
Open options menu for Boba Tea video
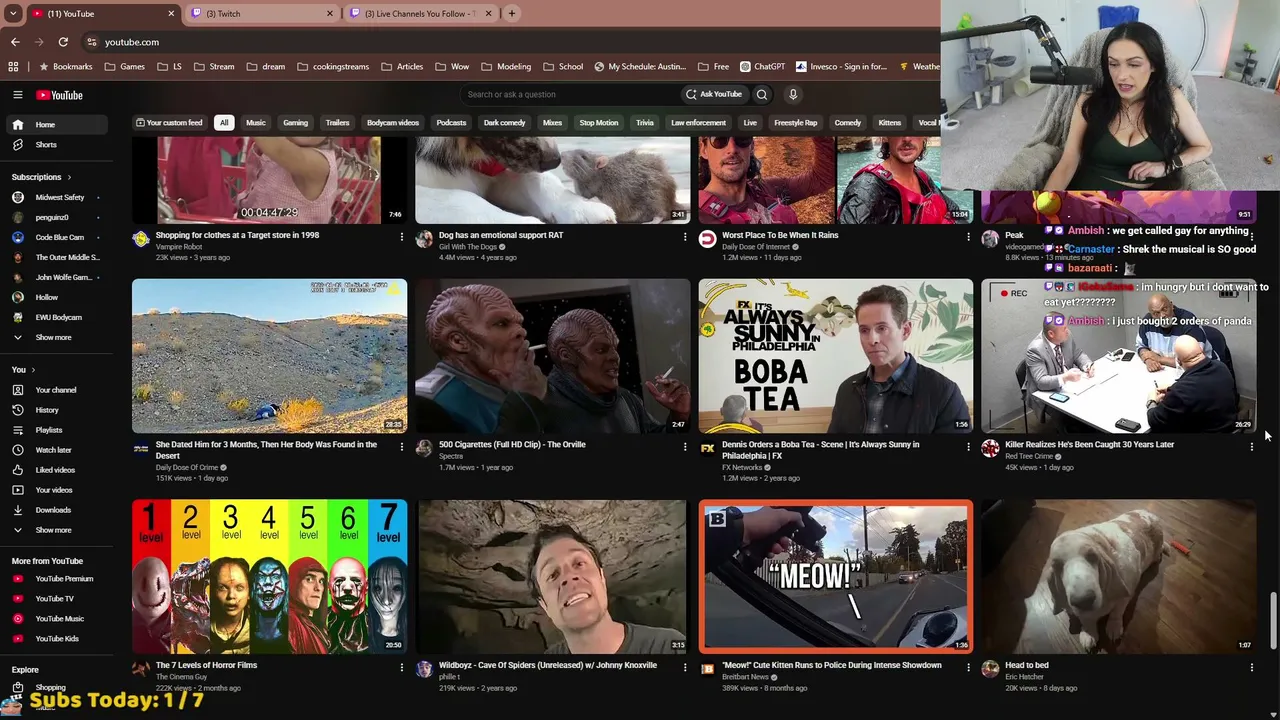coord(968,446)
